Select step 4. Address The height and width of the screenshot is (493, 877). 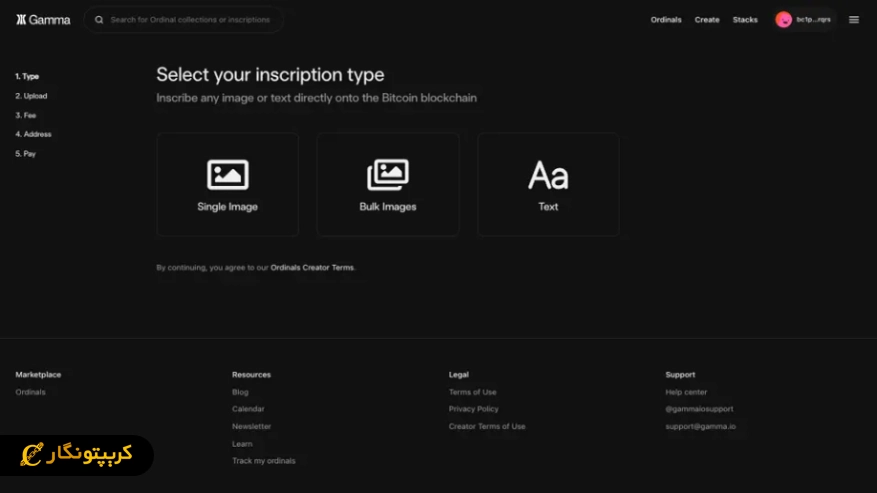click(x=34, y=134)
